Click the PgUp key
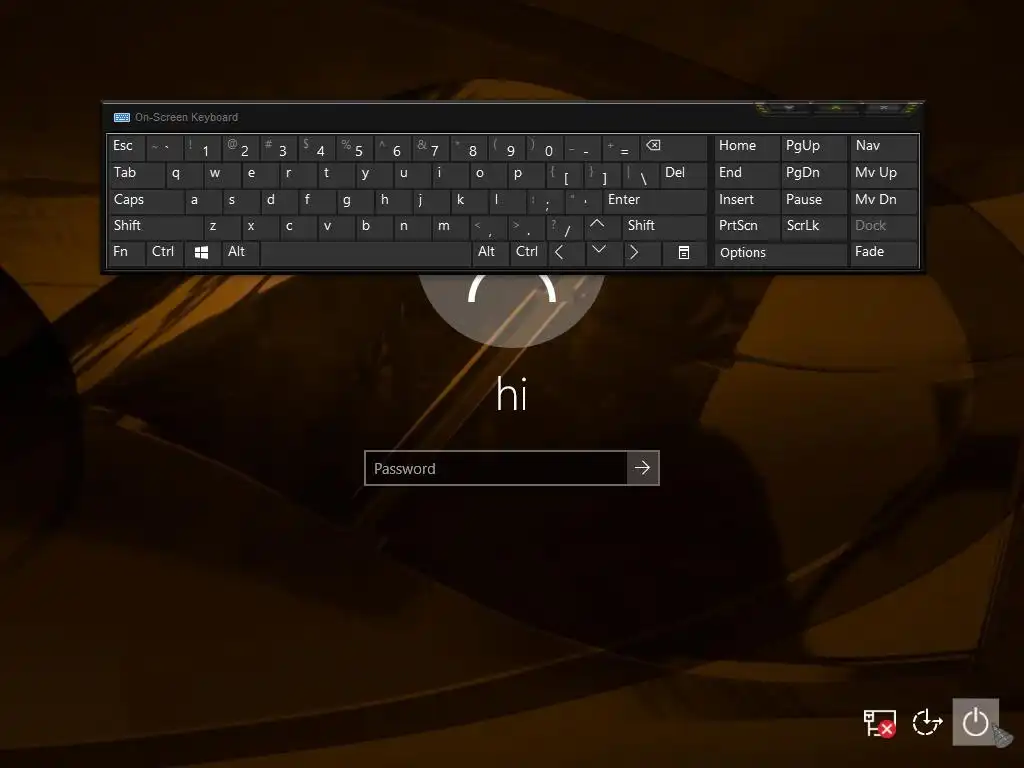The height and width of the screenshot is (768, 1024). (813, 148)
